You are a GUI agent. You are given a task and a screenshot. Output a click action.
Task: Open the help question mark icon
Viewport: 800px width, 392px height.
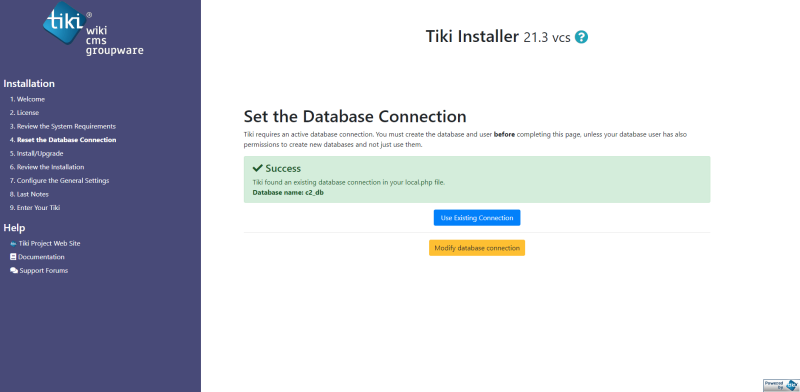[581, 37]
